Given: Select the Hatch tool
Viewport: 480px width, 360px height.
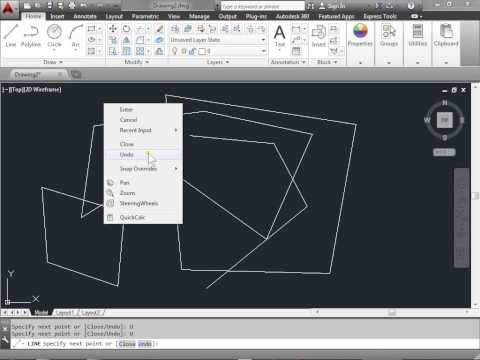Looking at the screenshot, I should (x=91, y=51).
